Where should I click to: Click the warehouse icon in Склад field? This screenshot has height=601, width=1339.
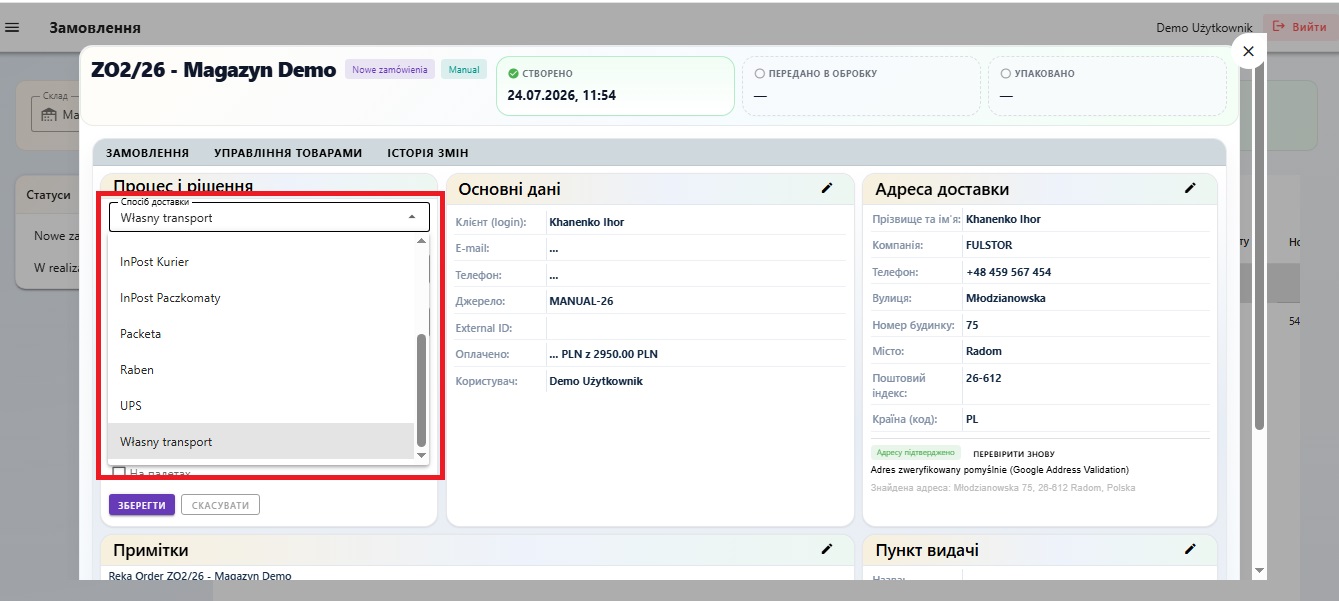(x=49, y=115)
